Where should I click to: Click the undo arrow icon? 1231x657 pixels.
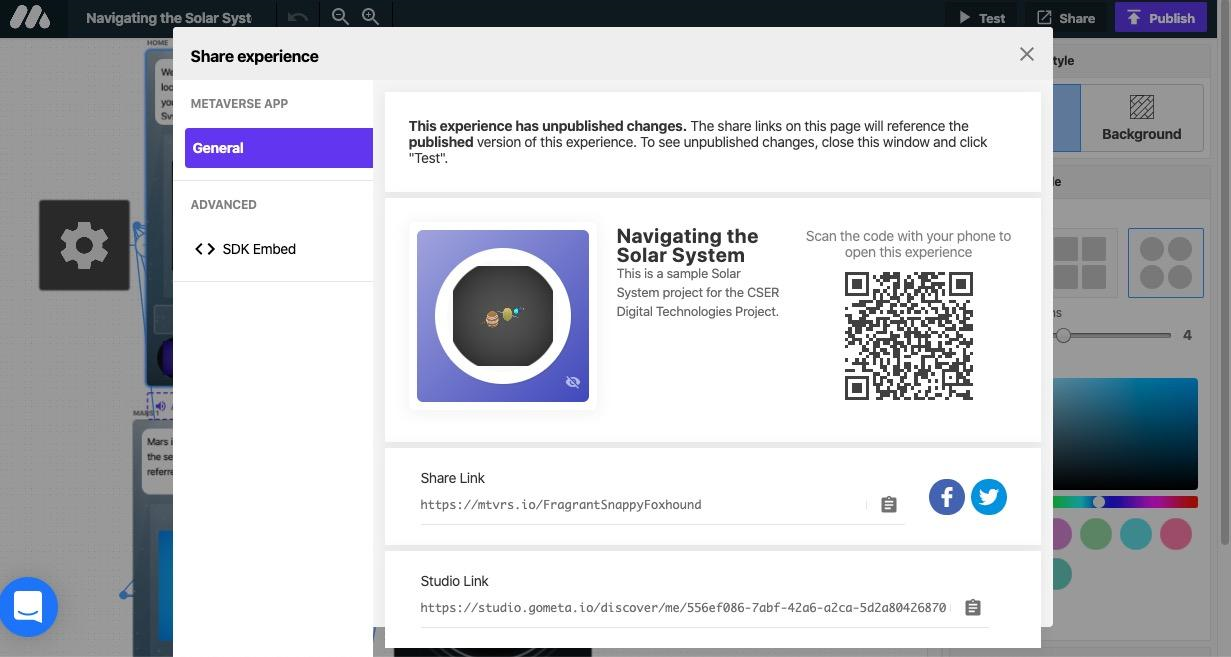click(297, 17)
